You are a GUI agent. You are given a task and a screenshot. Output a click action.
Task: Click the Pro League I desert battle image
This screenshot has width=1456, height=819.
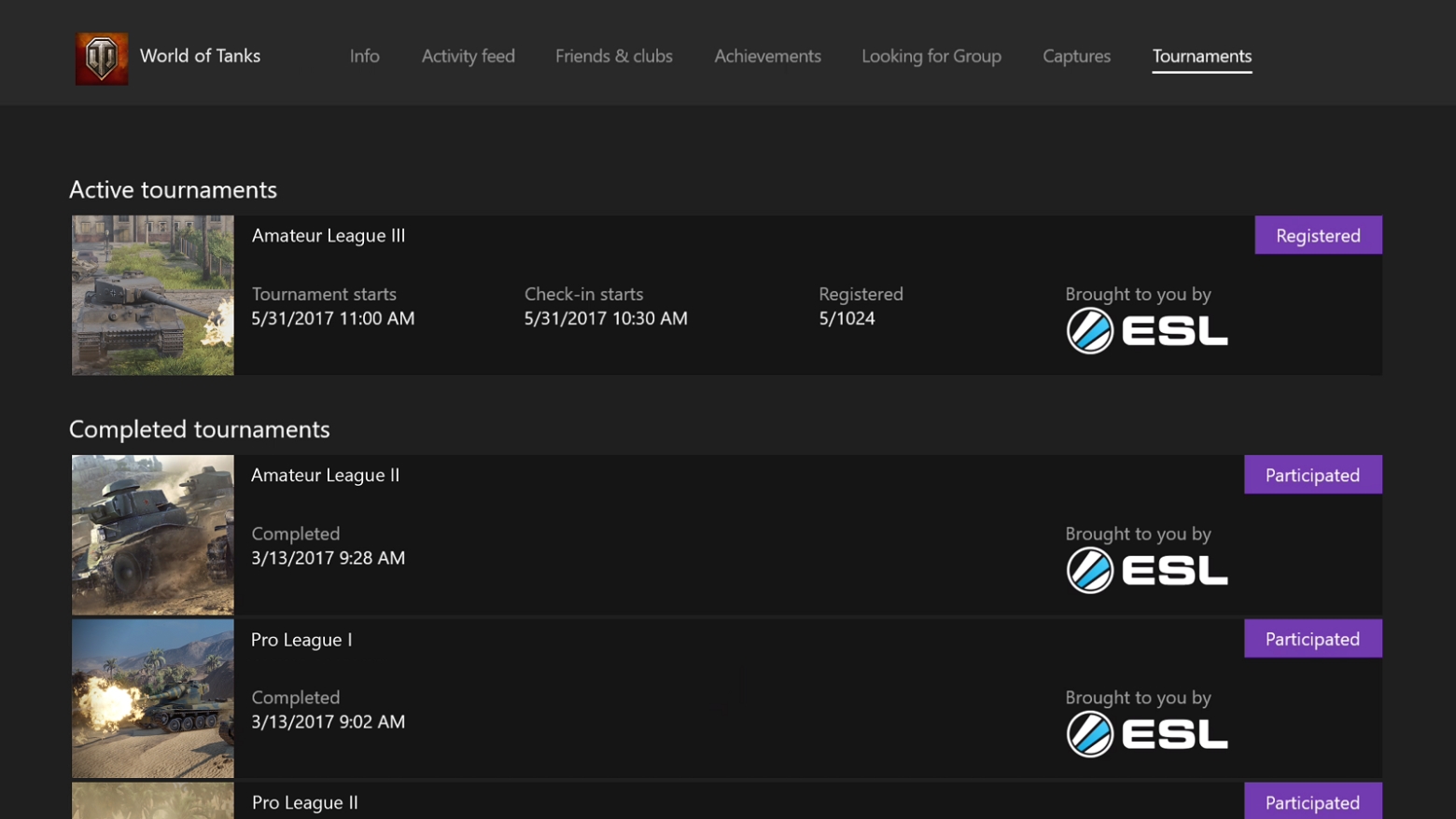tap(152, 698)
